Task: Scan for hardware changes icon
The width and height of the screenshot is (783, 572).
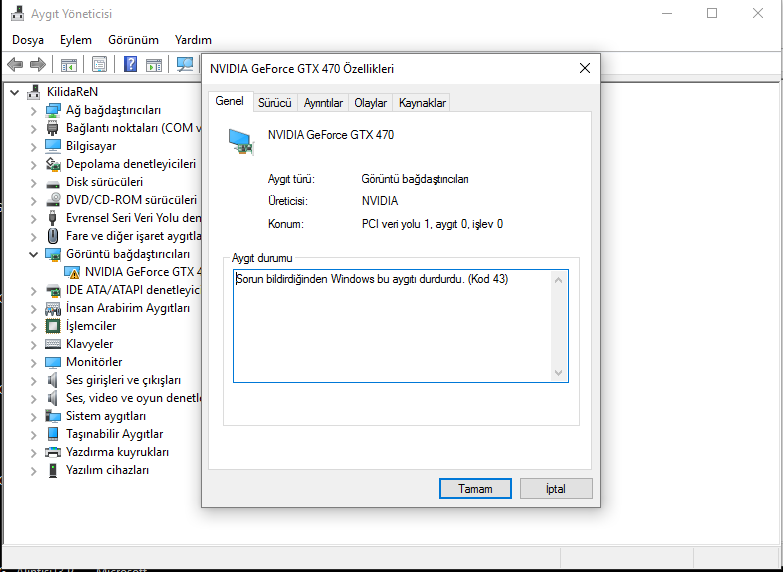Action: (185, 64)
